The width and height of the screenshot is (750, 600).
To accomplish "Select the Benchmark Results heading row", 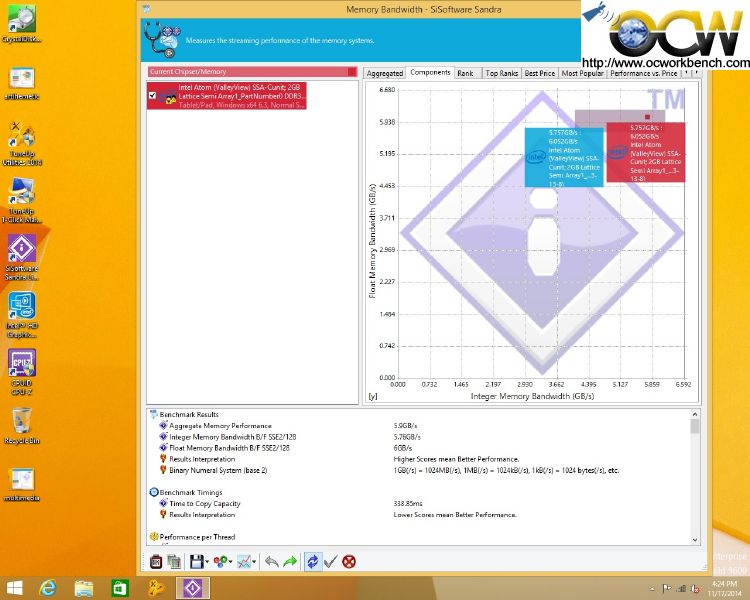I will tap(189, 414).
